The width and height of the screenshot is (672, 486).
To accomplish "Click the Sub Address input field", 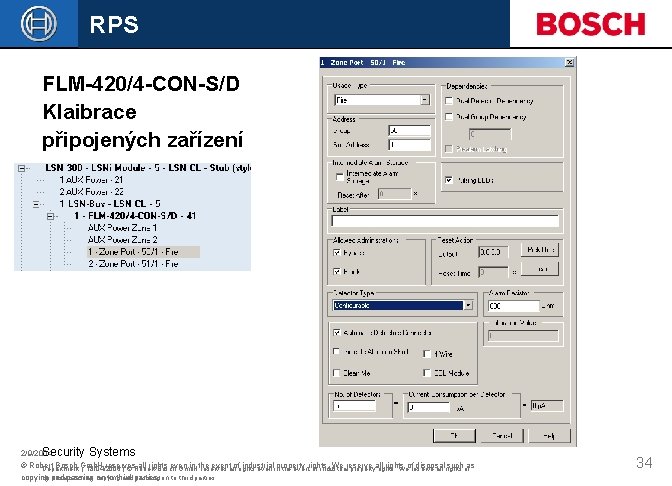I will [409, 145].
